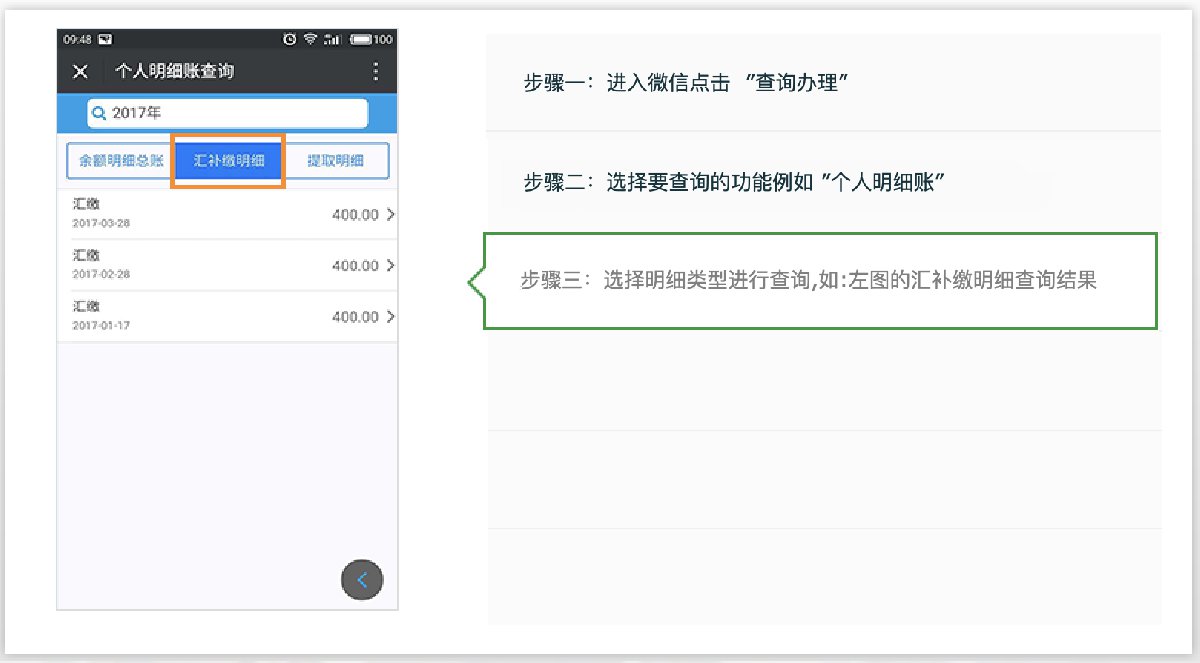Tap the notification icon beside 09:48

point(105,39)
